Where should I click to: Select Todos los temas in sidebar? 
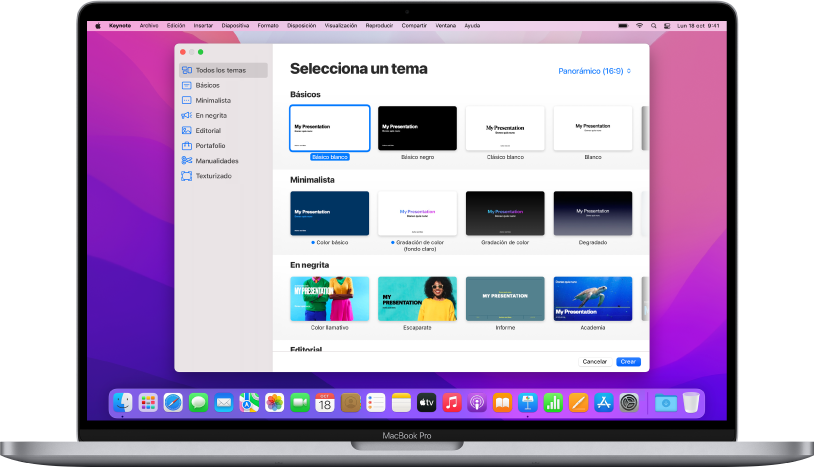(223, 70)
